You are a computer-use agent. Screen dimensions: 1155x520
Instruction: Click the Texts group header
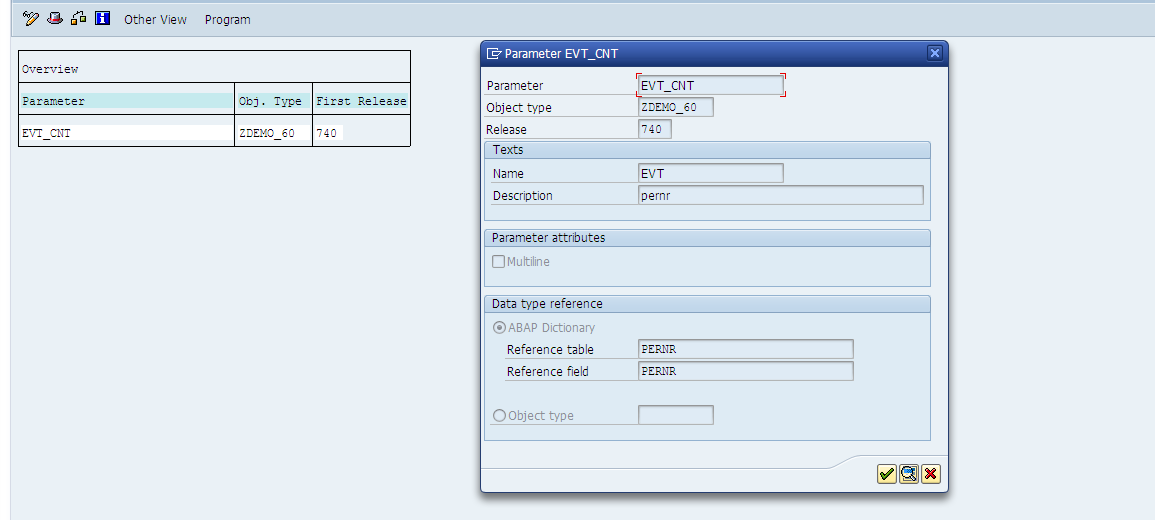(707, 150)
